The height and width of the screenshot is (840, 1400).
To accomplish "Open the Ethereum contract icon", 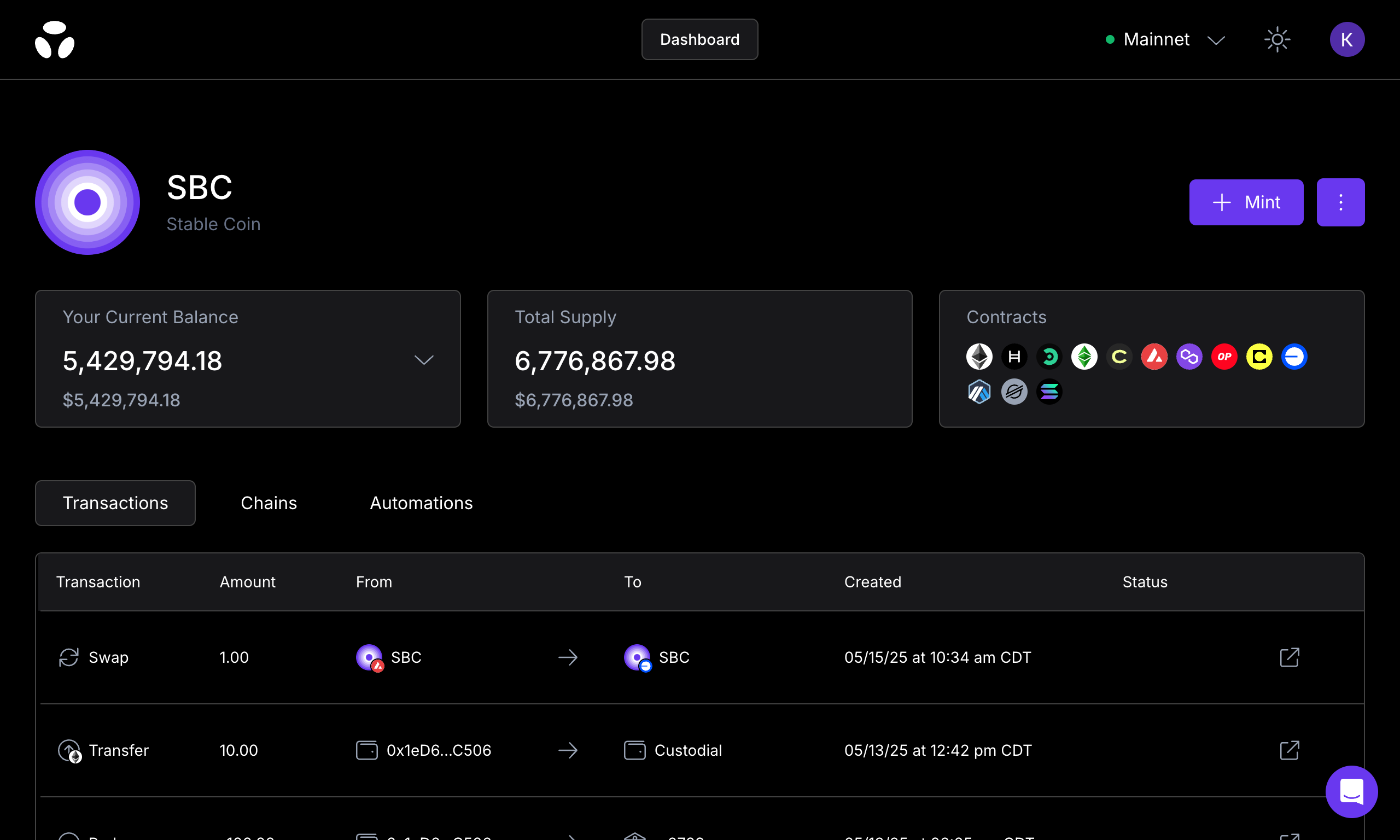I will 979,357.
